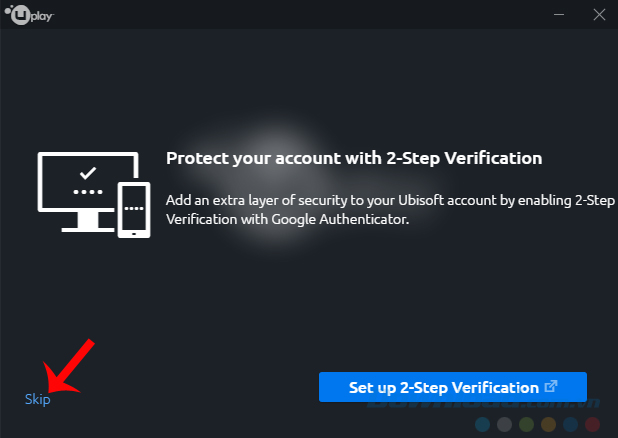Click the checkmark on the monitor icon
The image size is (618, 438).
pyautogui.click(x=87, y=171)
